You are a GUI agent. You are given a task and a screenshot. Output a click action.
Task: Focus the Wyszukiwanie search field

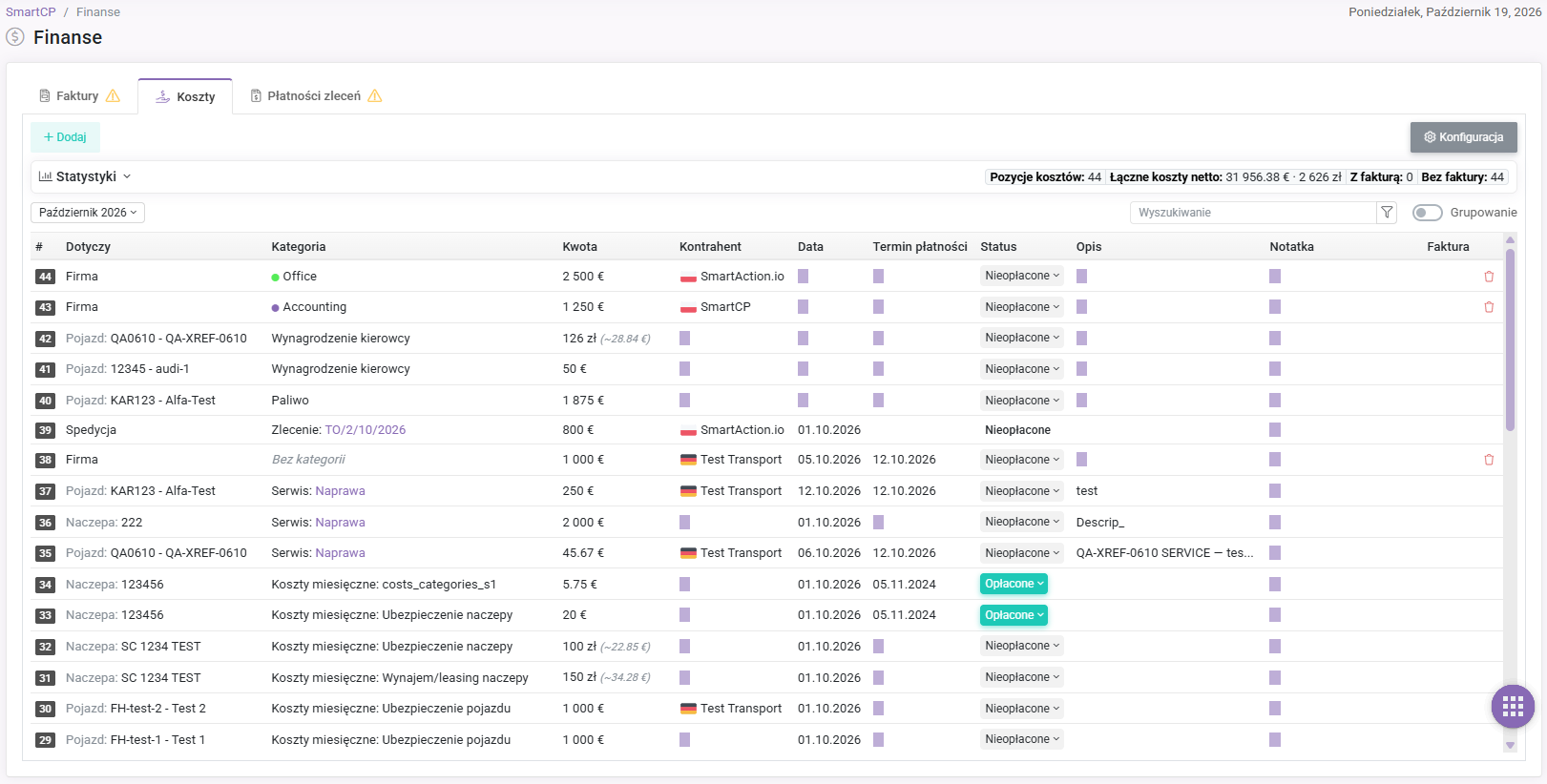1253,213
